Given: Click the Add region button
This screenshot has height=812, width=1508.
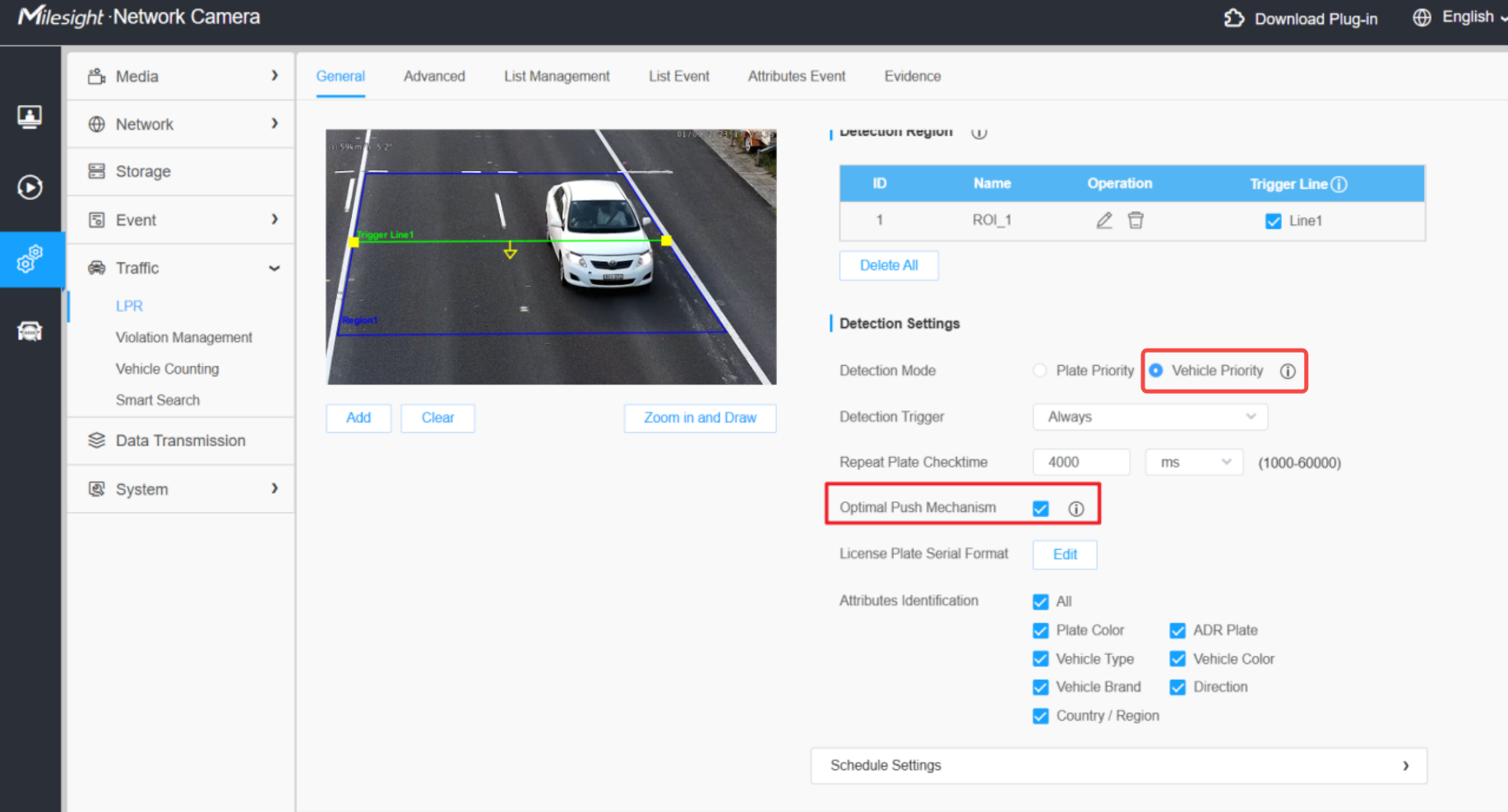Looking at the screenshot, I should pos(358,418).
